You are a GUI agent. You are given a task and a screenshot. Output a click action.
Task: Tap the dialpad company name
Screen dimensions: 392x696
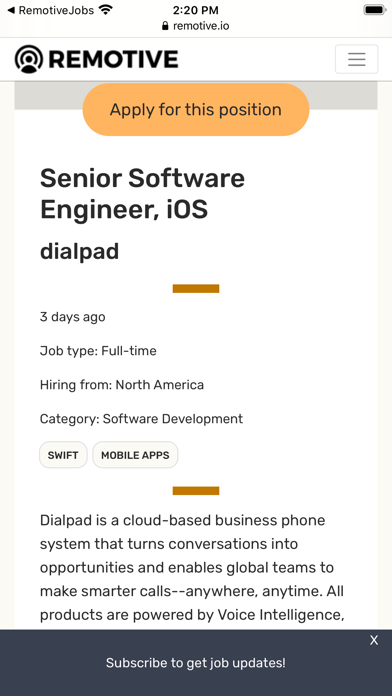[79, 251]
